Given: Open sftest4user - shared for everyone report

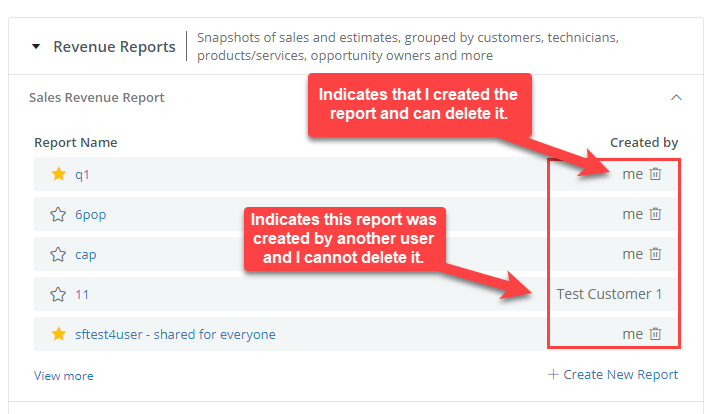Looking at the screenshot, I should [x=175, y=335].
